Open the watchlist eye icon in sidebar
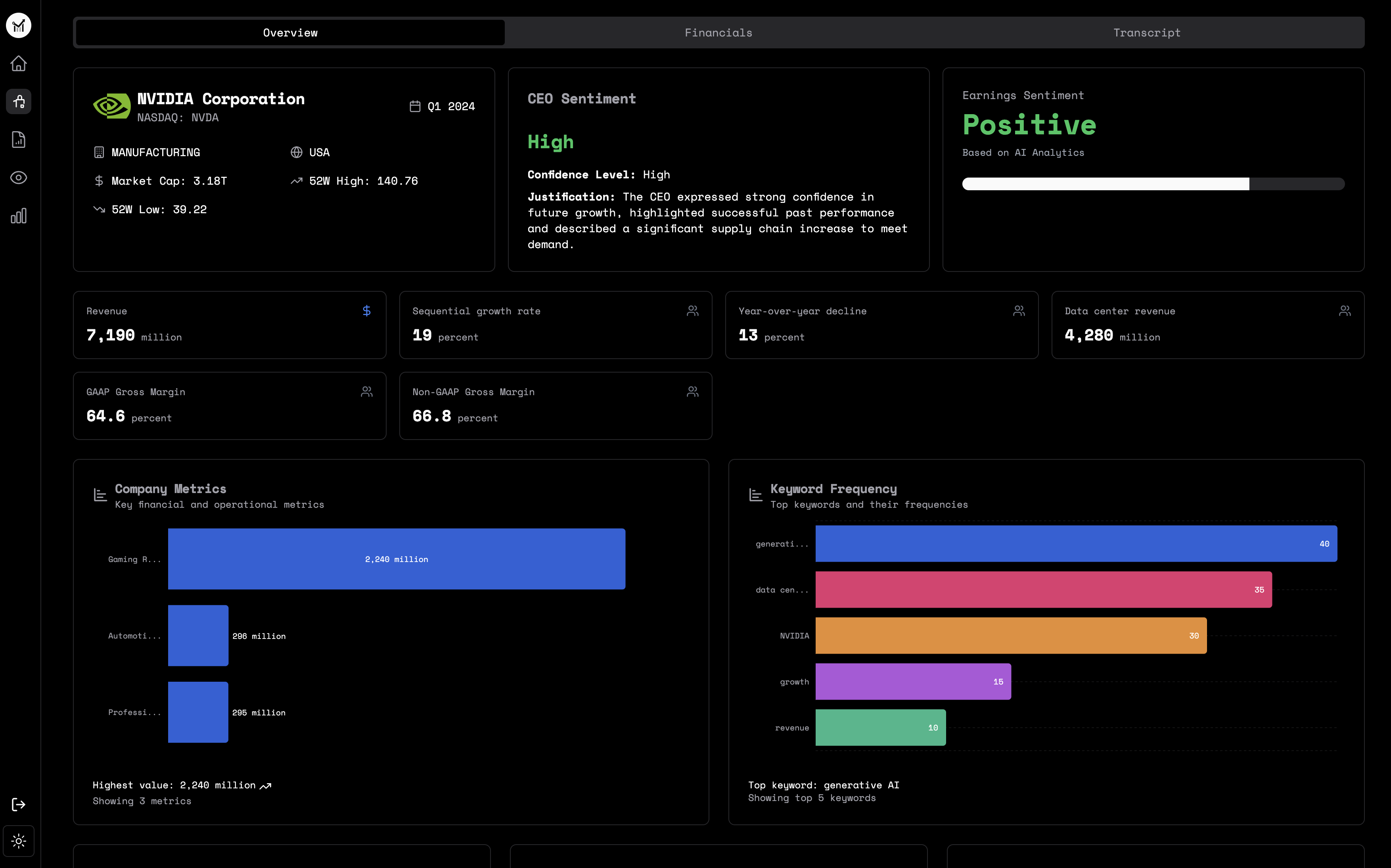The height and width of the screenshot is (868, 1391). point(18,178)
